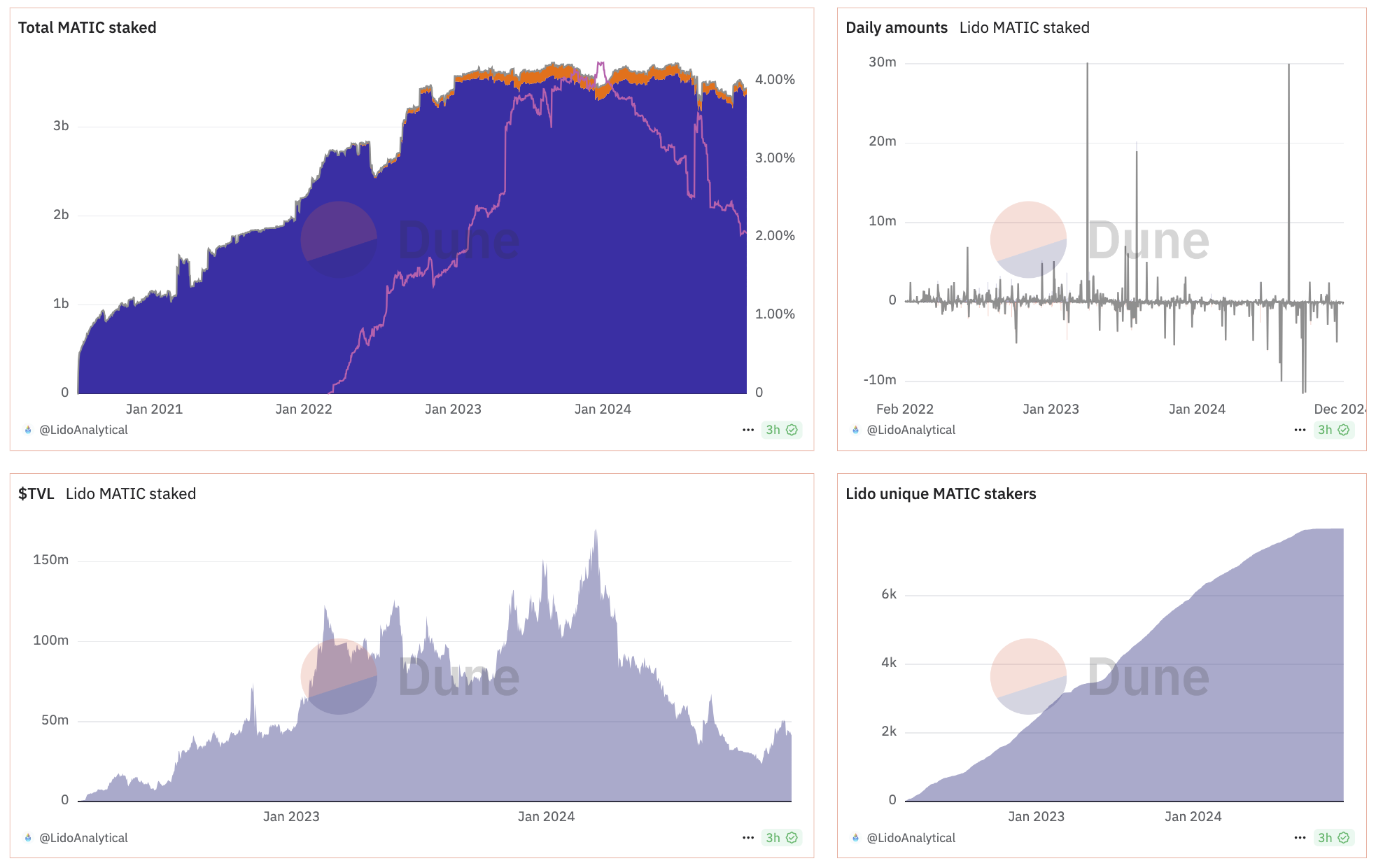Click the 'Total MATIC staked' chart title

[87, 27]
